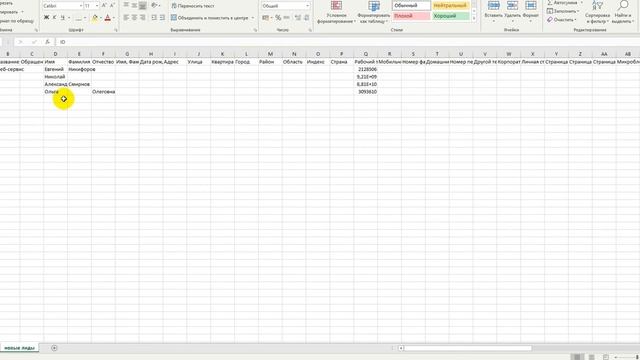Toggle bold (Ж) formatting

(x=46, y=18)
